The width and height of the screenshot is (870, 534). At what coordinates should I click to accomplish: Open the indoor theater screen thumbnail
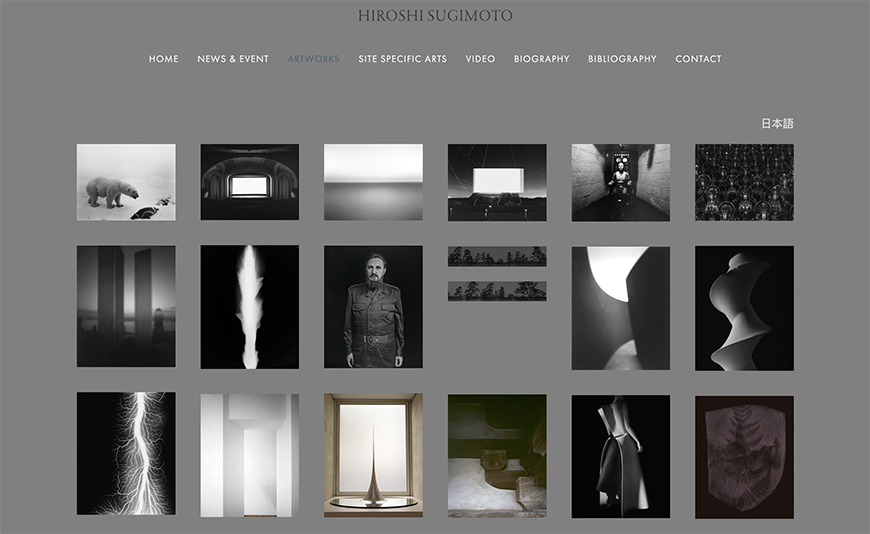point(250,182)
